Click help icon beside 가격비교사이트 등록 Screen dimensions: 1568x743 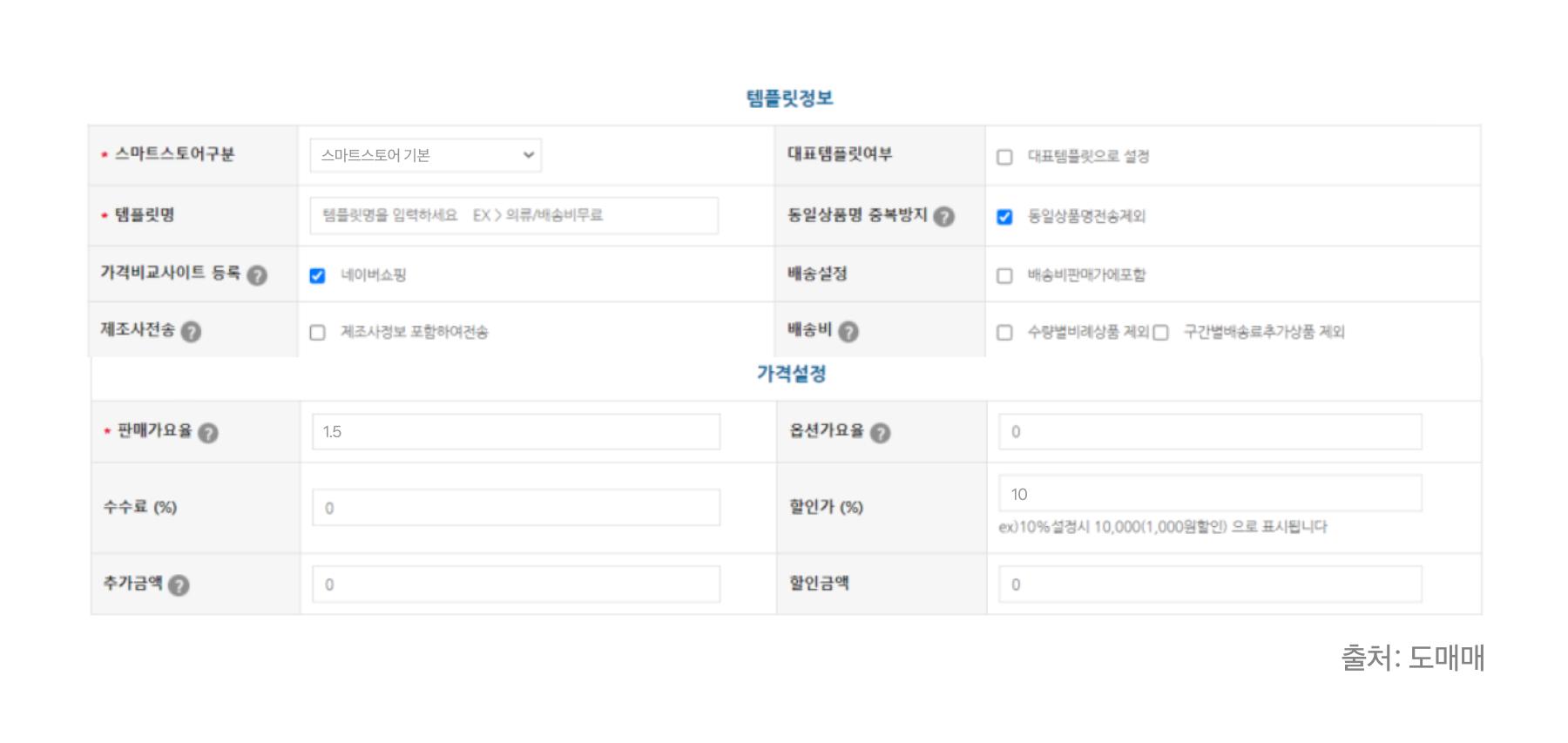coord(257,275)
